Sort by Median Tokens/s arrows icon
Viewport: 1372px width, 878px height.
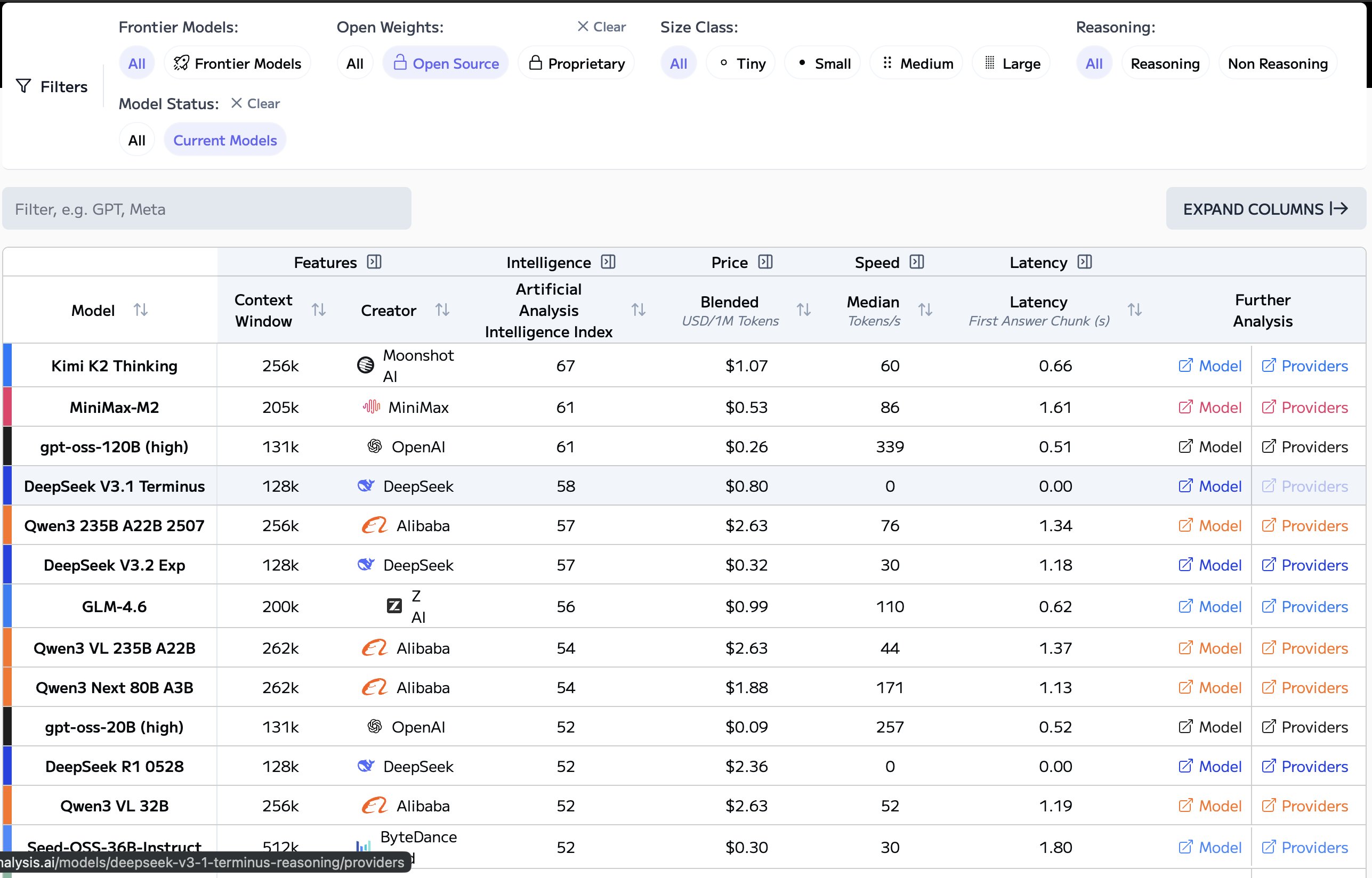coord(925,310)
